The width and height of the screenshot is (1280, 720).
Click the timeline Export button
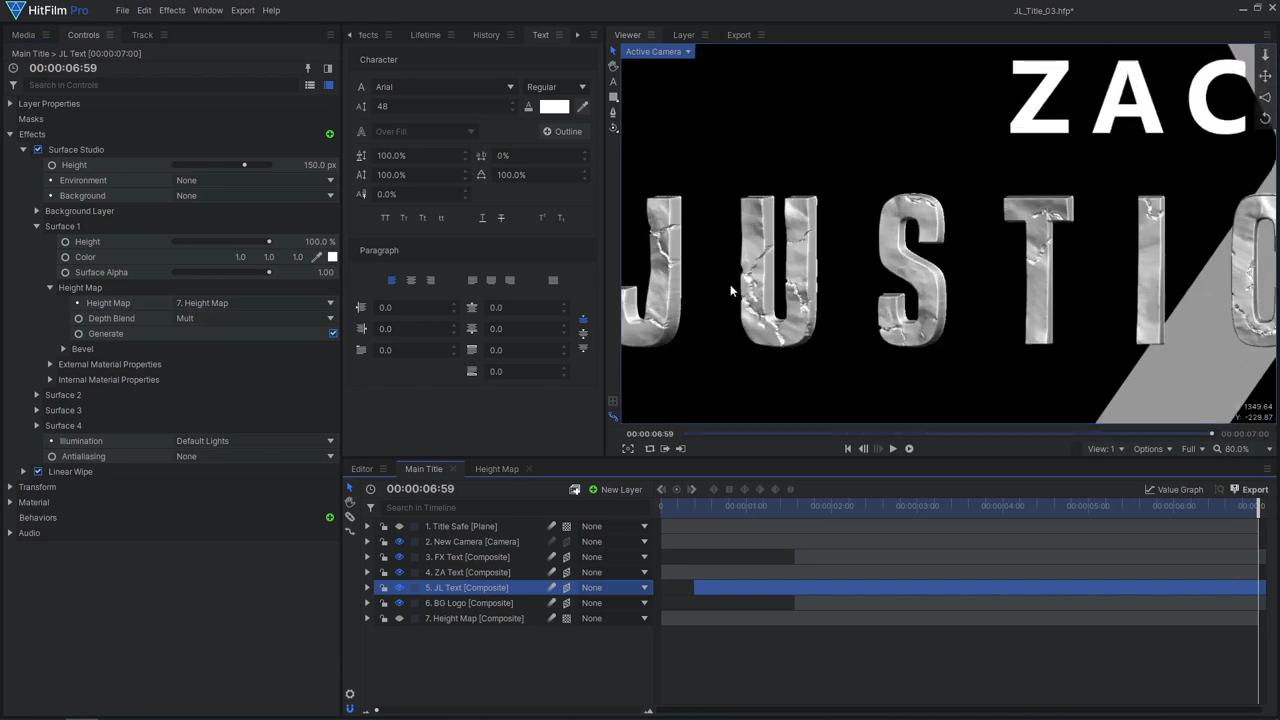click(1249, 490)
